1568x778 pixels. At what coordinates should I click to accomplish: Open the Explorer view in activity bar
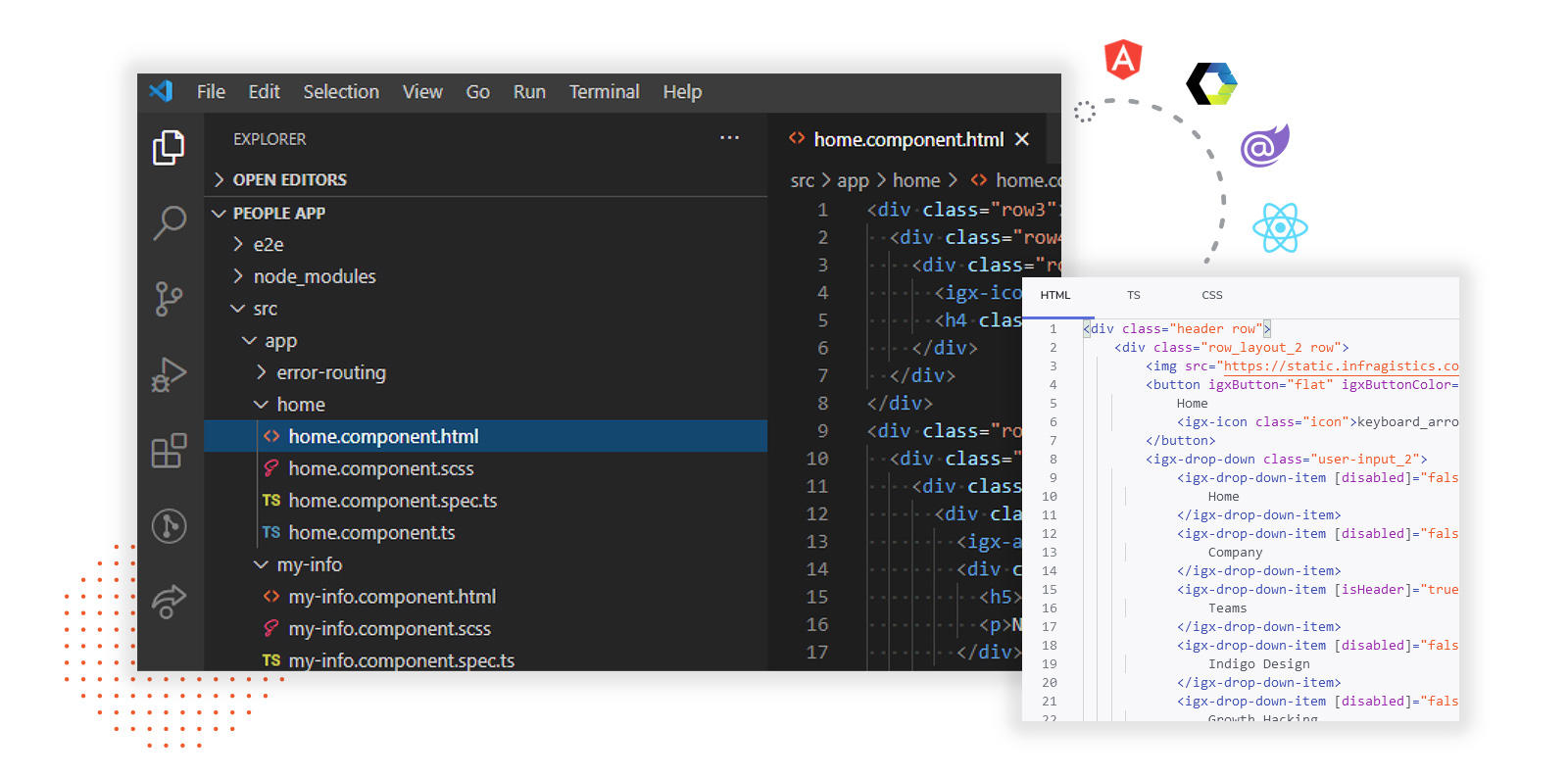click(169, 147)
